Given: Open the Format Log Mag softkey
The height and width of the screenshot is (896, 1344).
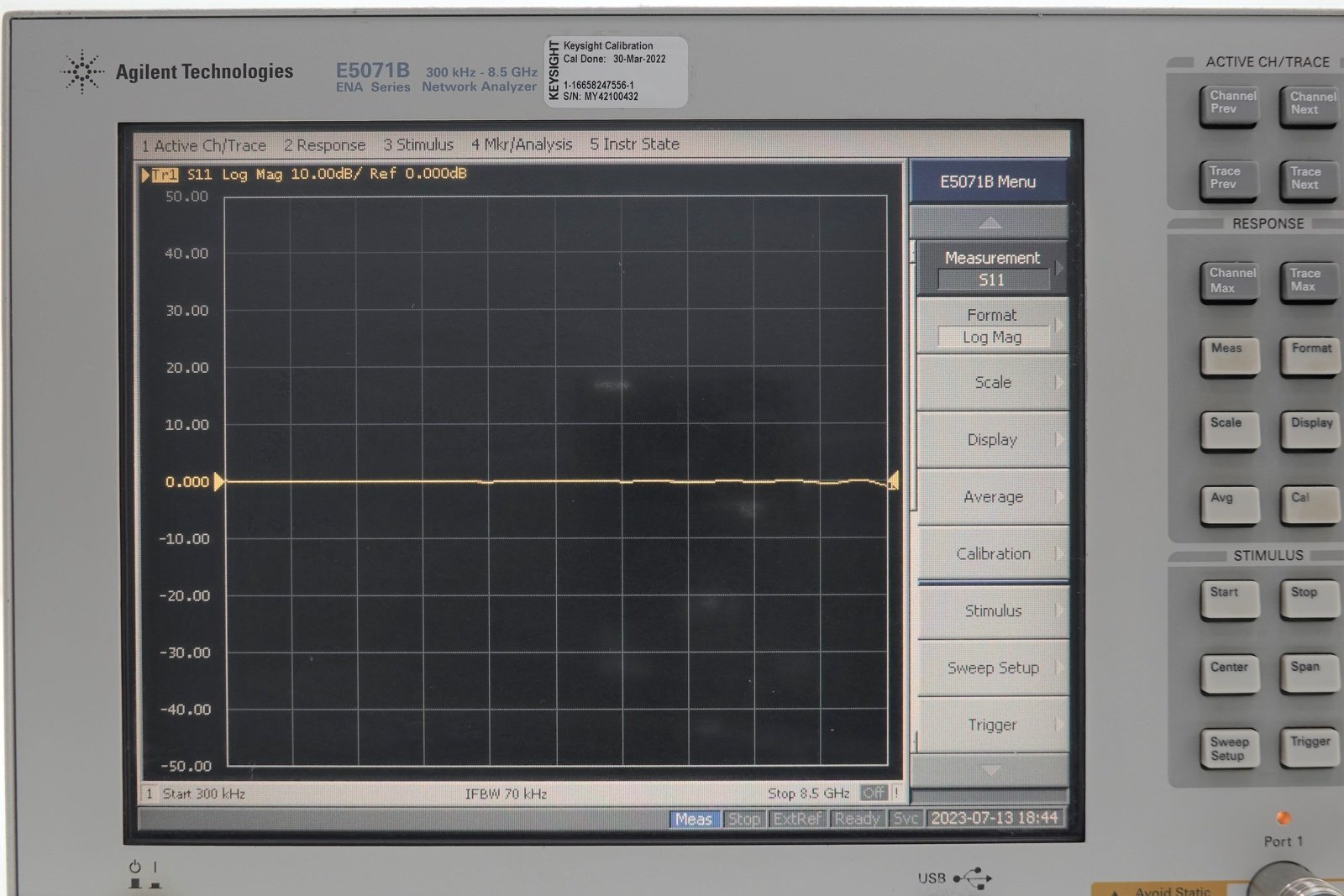Looking at the screenshot, I should (992, 326).
